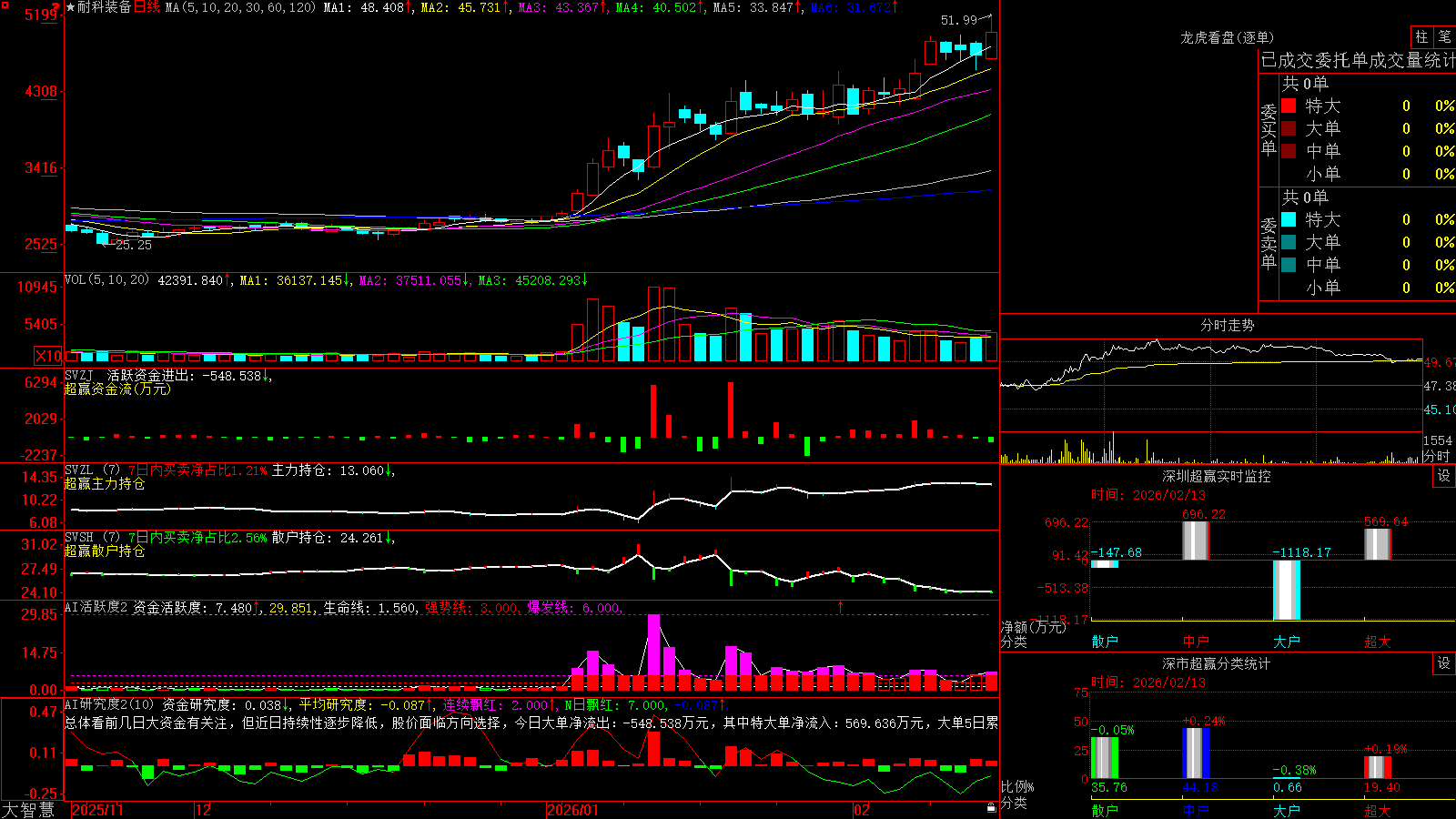
Task: Click the MA(5,10,20,30,60,120) indicator label
Action: coord(240,7)
